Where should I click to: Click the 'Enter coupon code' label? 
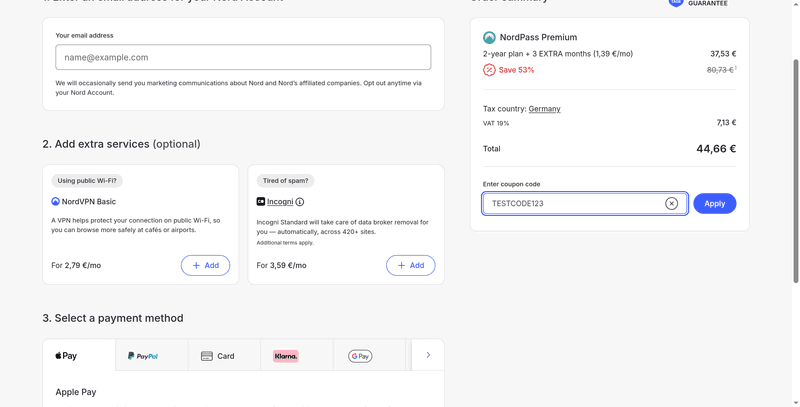[x=511, y=184]
